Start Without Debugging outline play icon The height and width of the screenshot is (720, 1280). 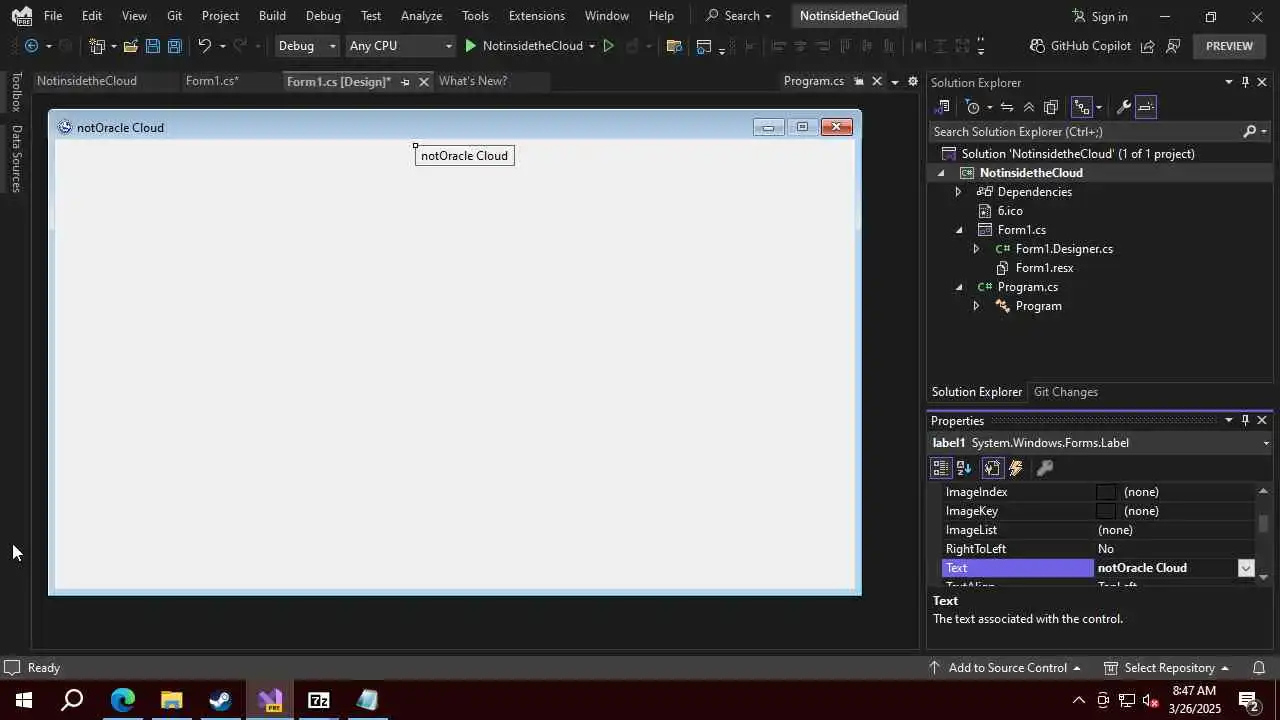click(x=608, y=46)
